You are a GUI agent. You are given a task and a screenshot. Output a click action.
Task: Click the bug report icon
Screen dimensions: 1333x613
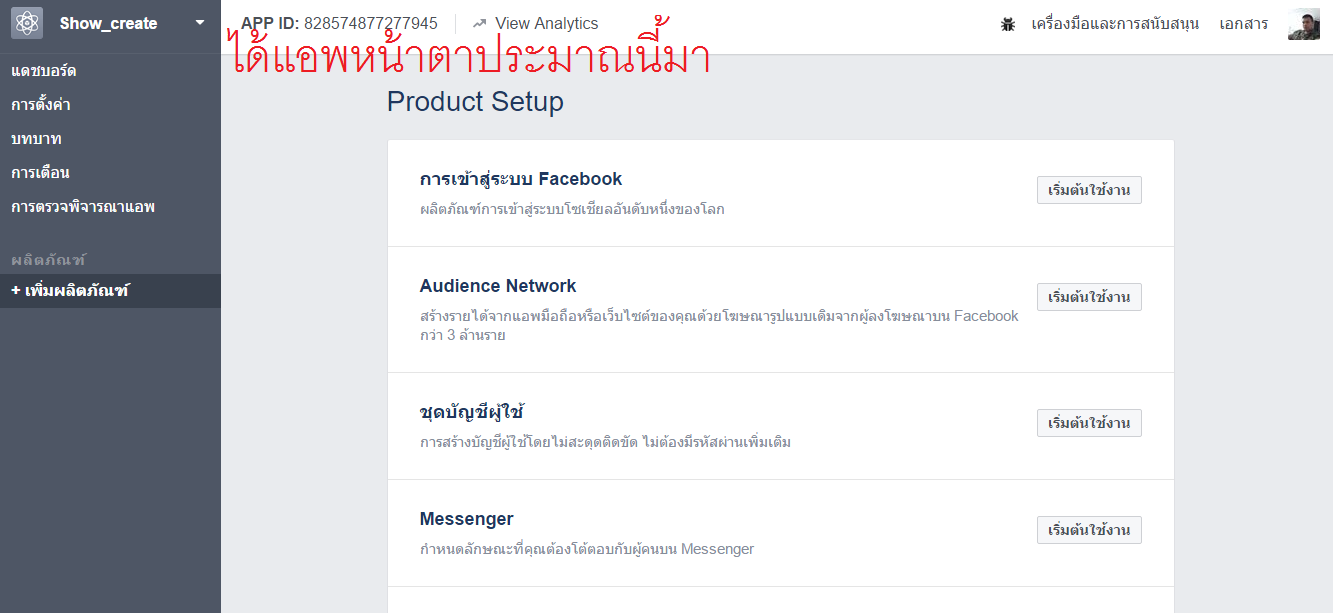click(1008, 24)
